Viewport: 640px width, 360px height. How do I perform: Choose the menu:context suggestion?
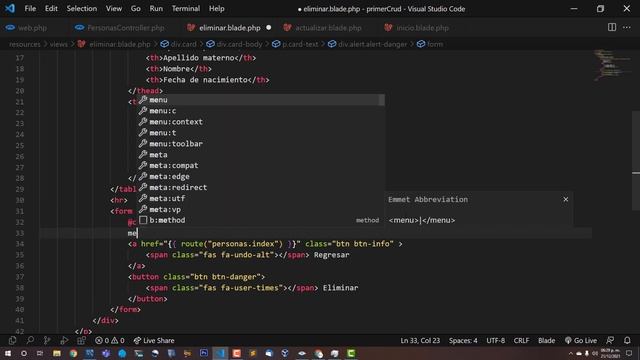click(260, 122)
